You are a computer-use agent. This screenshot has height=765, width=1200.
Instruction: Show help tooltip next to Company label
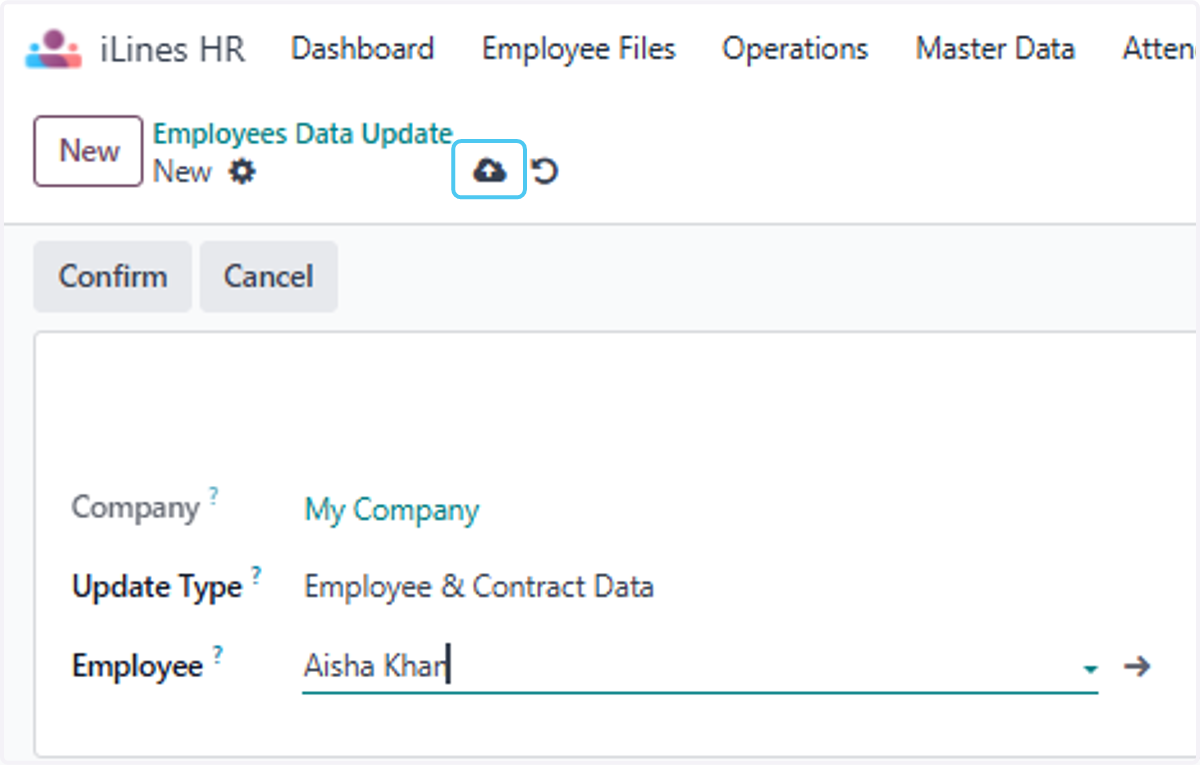tap(213, 493)
